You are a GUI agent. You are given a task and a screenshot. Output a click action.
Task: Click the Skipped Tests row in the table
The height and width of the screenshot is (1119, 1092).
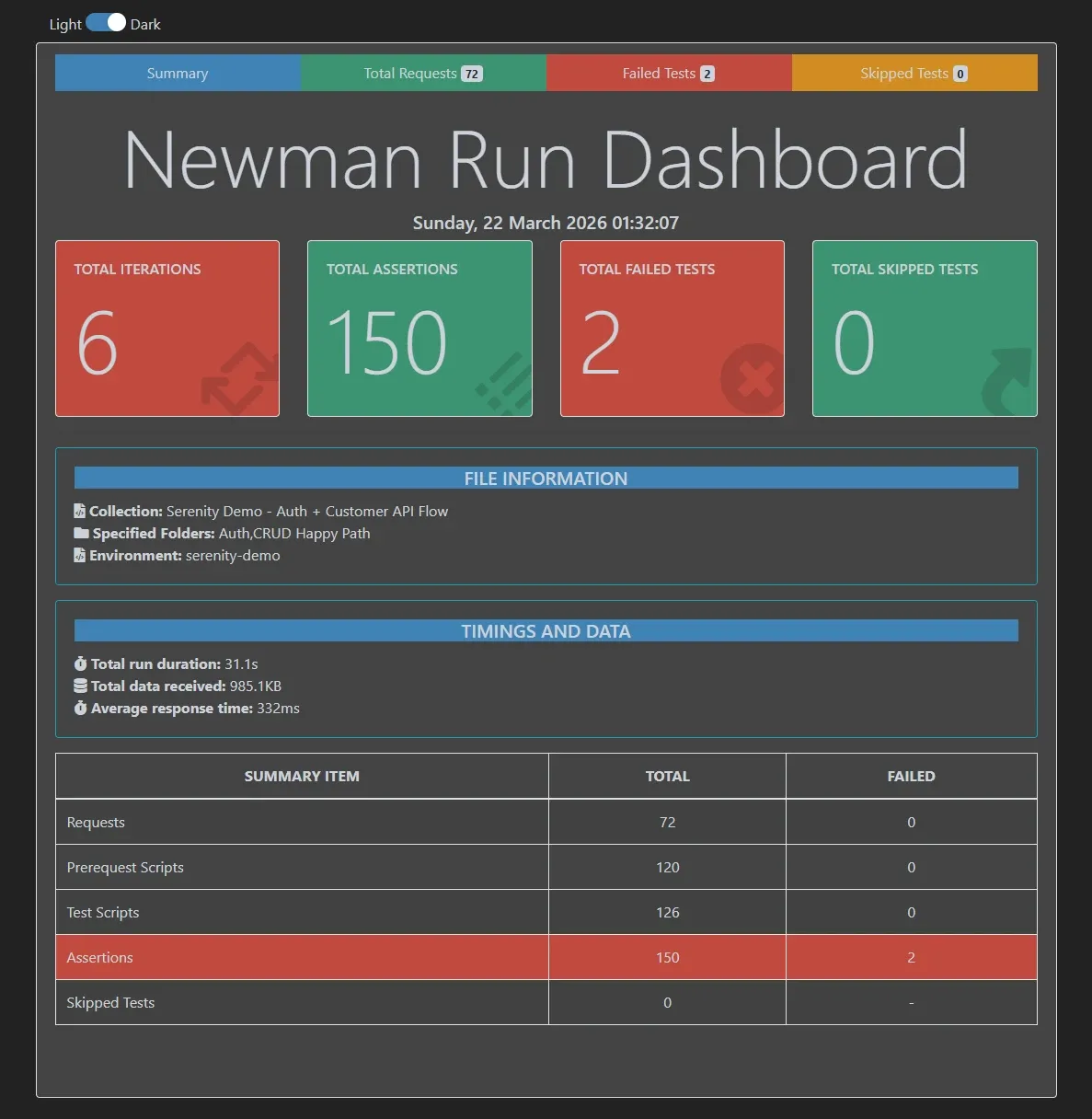pos(302,1002)
